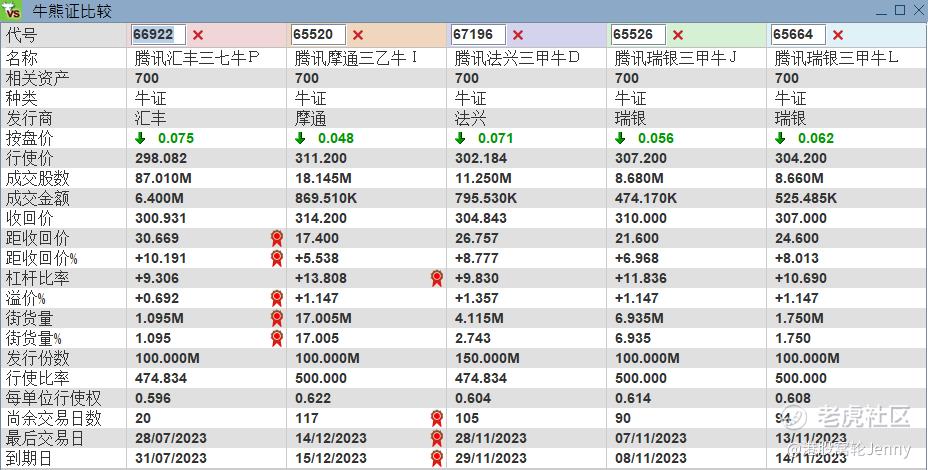Click the 溢价% row label
Image resolution: width=928 pixels, height=470 pixels.
click(25, 298)
